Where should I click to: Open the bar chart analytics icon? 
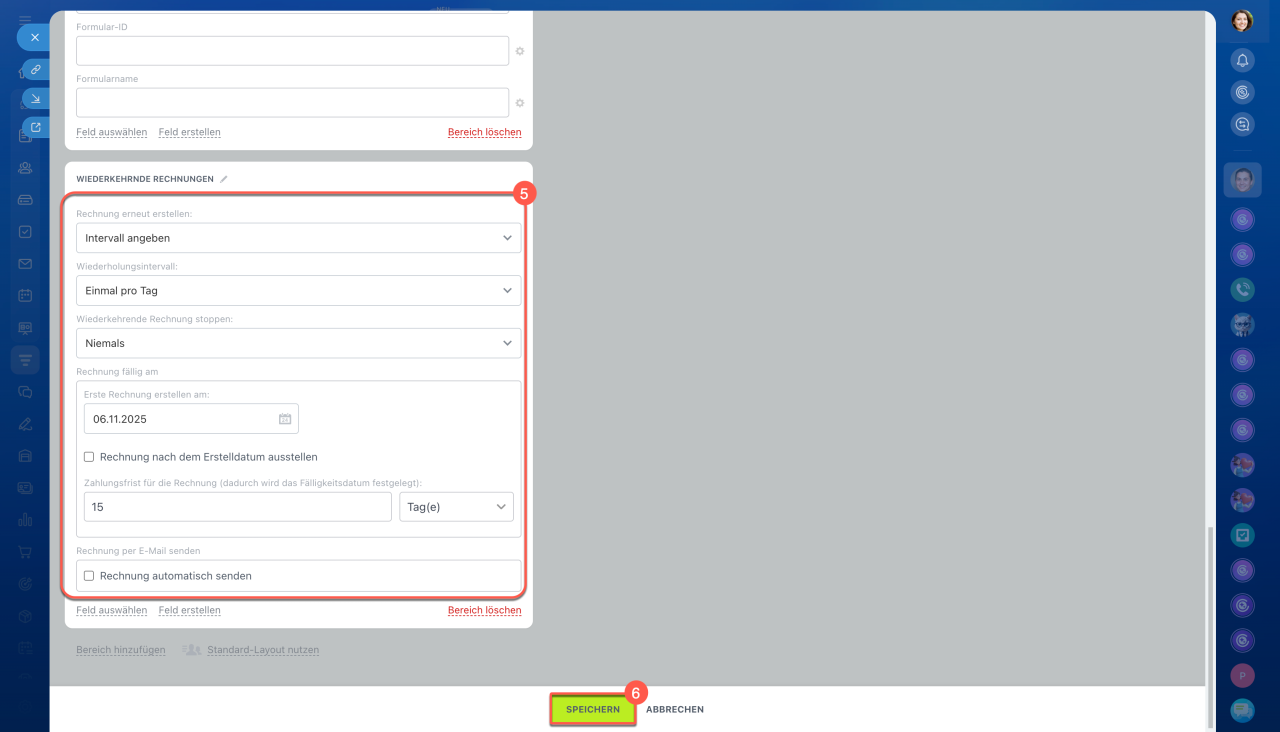tap(25, 520)
